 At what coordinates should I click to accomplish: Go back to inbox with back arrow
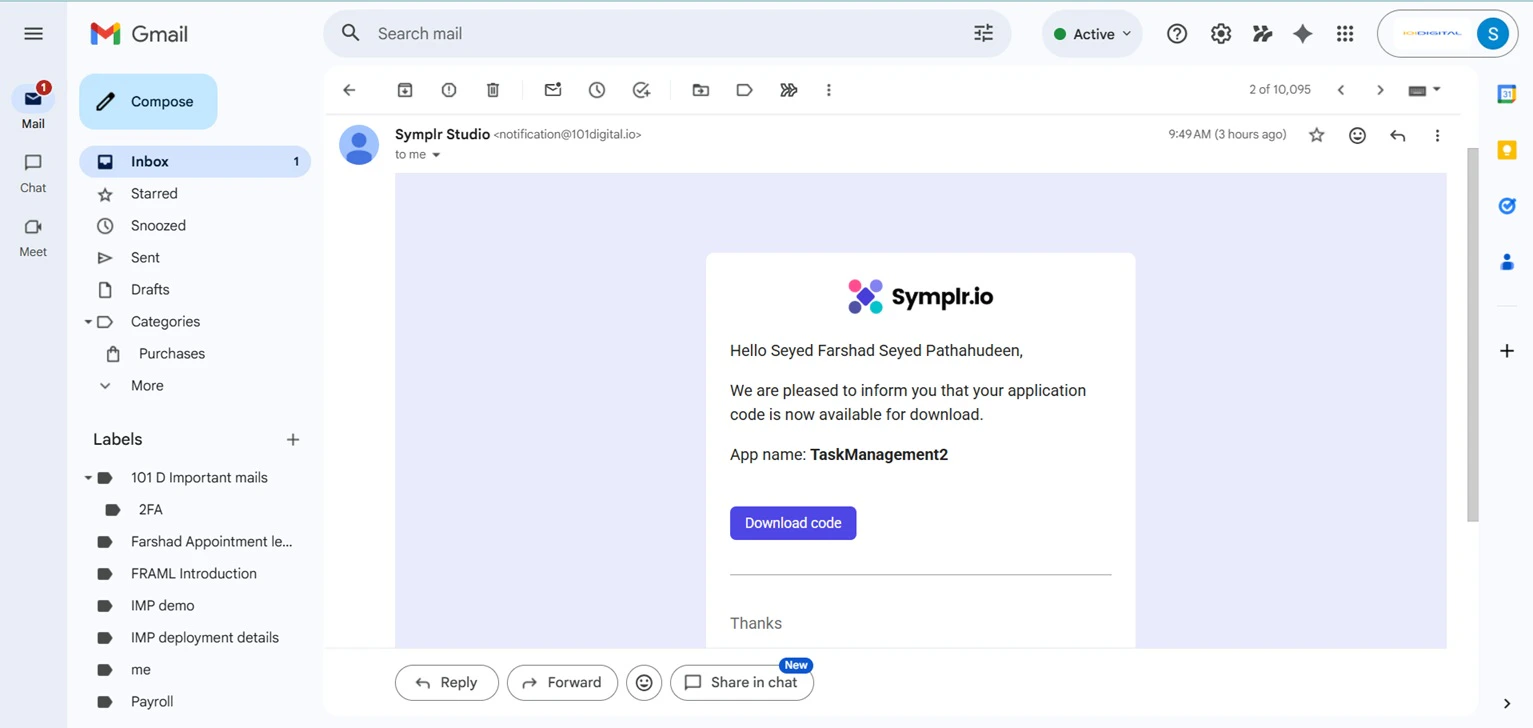click(x=349, y=90)
